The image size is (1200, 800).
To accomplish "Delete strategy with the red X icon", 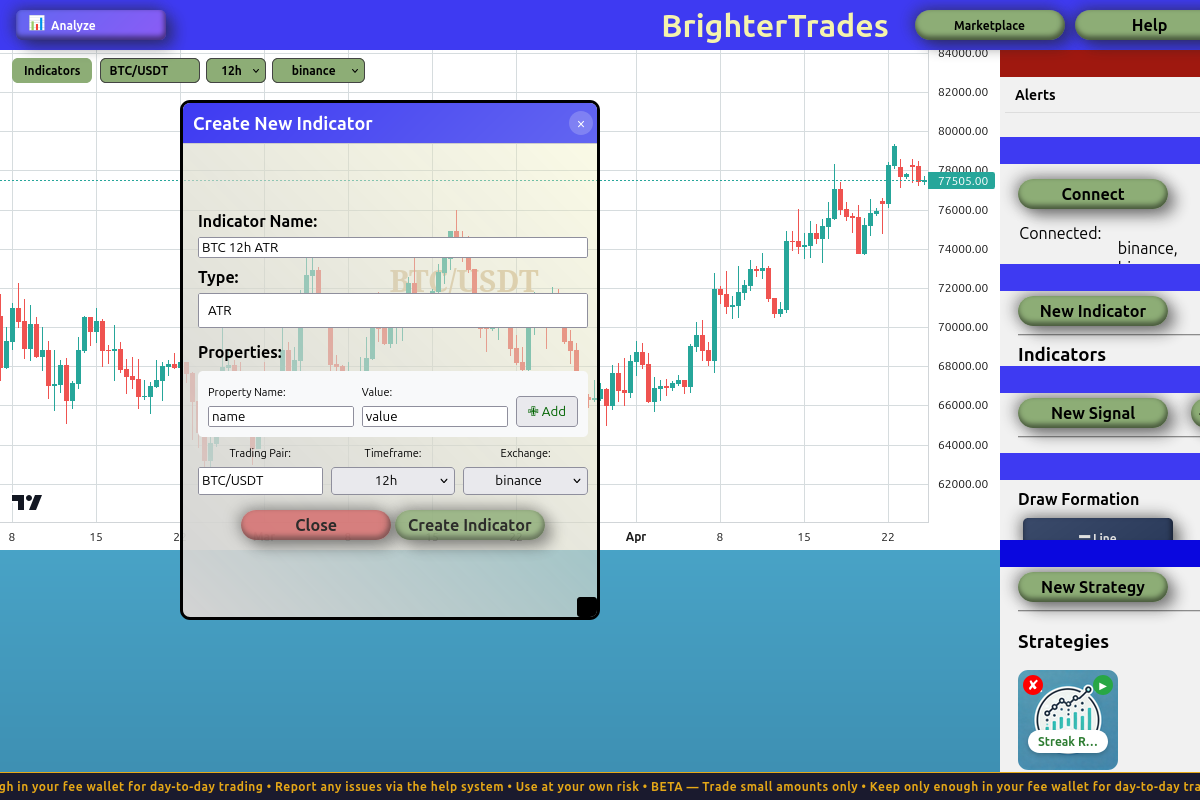I will pos(1033,685).
